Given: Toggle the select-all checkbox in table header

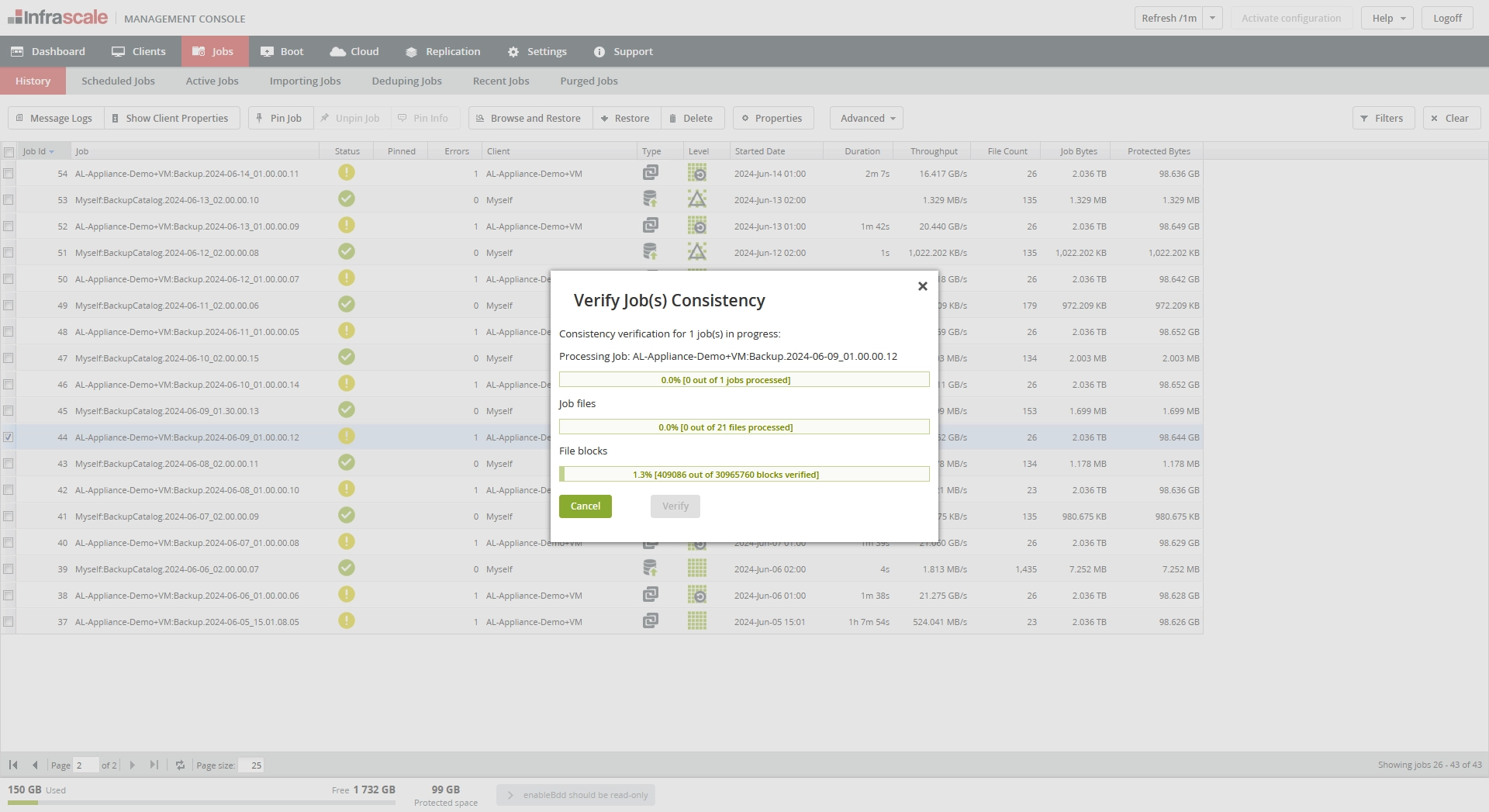Looking at the screenshot, I should tap(9, 151).
